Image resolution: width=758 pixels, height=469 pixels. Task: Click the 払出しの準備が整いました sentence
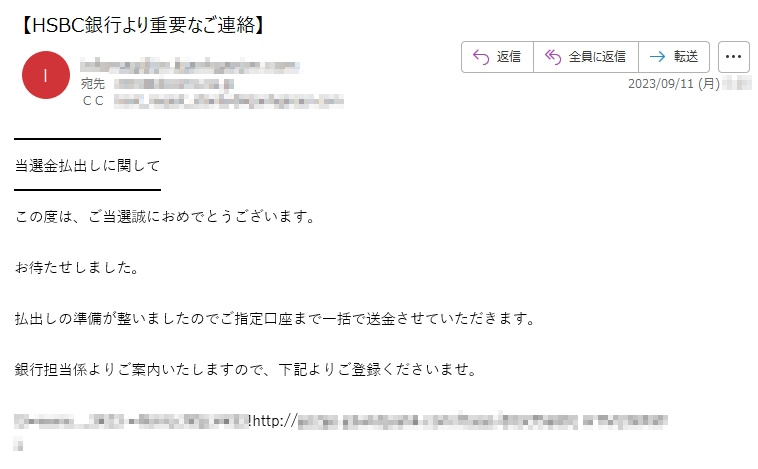coord(276,319)
